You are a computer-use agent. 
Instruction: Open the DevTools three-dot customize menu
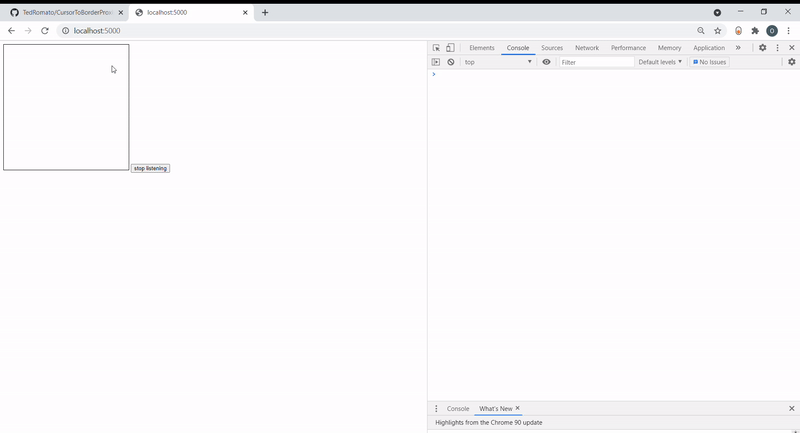[x=778, y=47]
